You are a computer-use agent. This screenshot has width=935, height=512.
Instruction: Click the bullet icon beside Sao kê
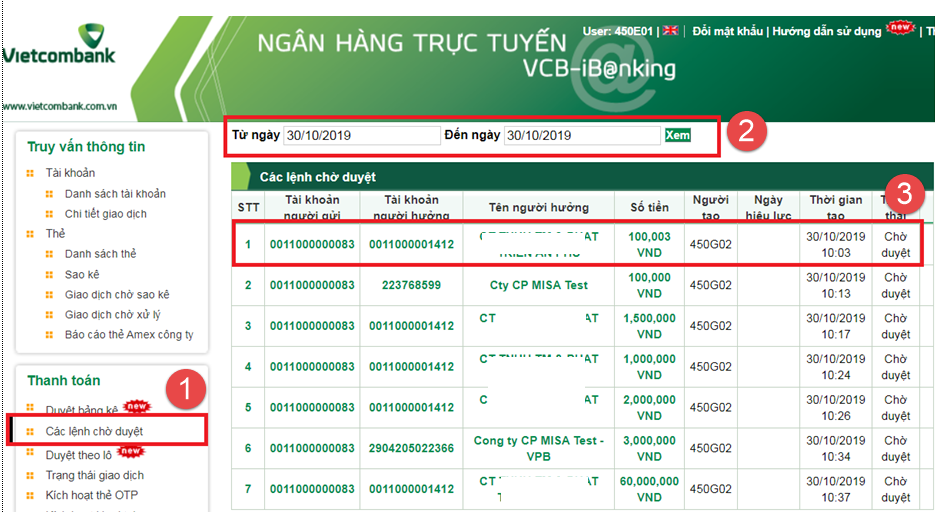click(49, 275)
